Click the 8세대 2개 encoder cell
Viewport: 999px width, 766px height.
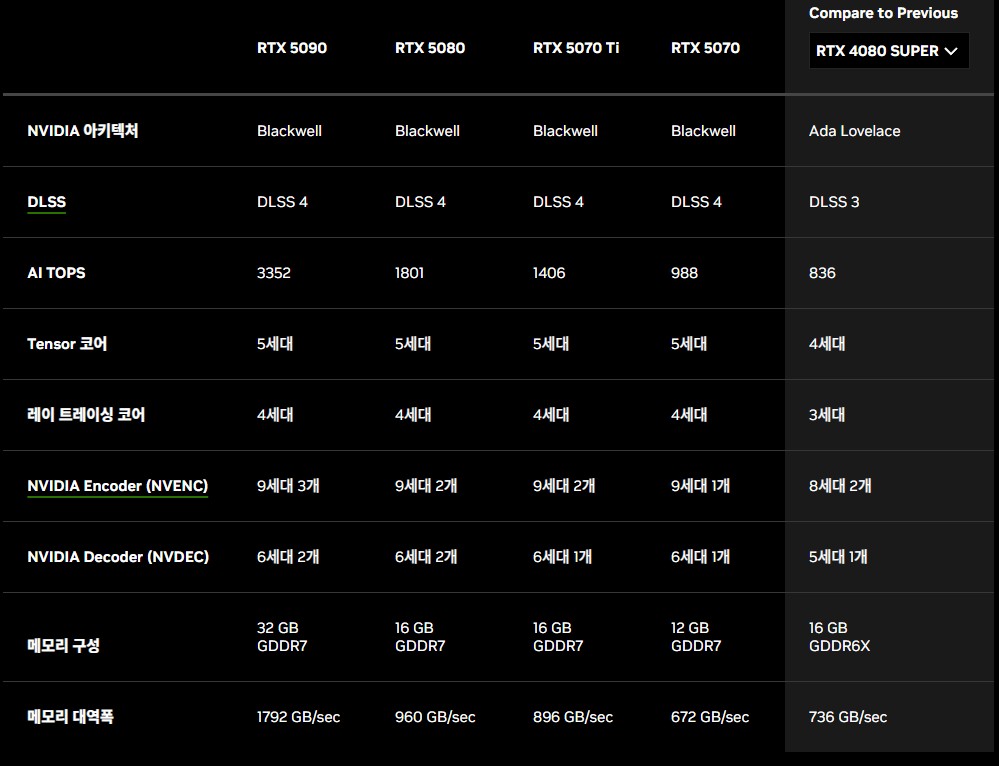click(840, 486)
